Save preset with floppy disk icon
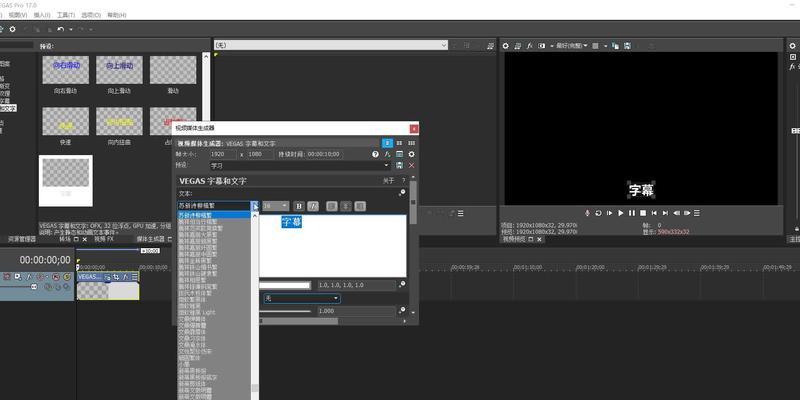The height and width of the screenshot is (400, 800). (399, 166)
